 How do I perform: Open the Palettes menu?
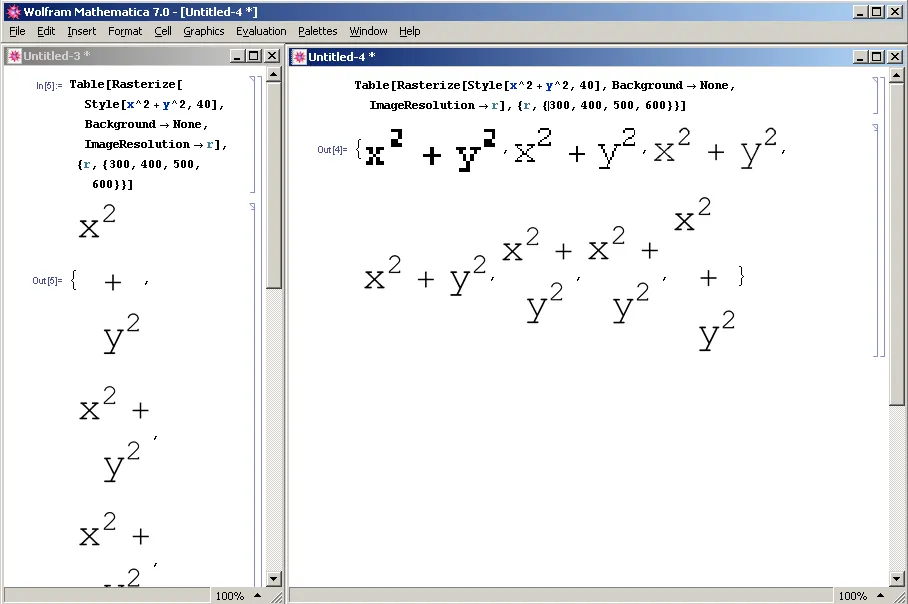point(317,31)
